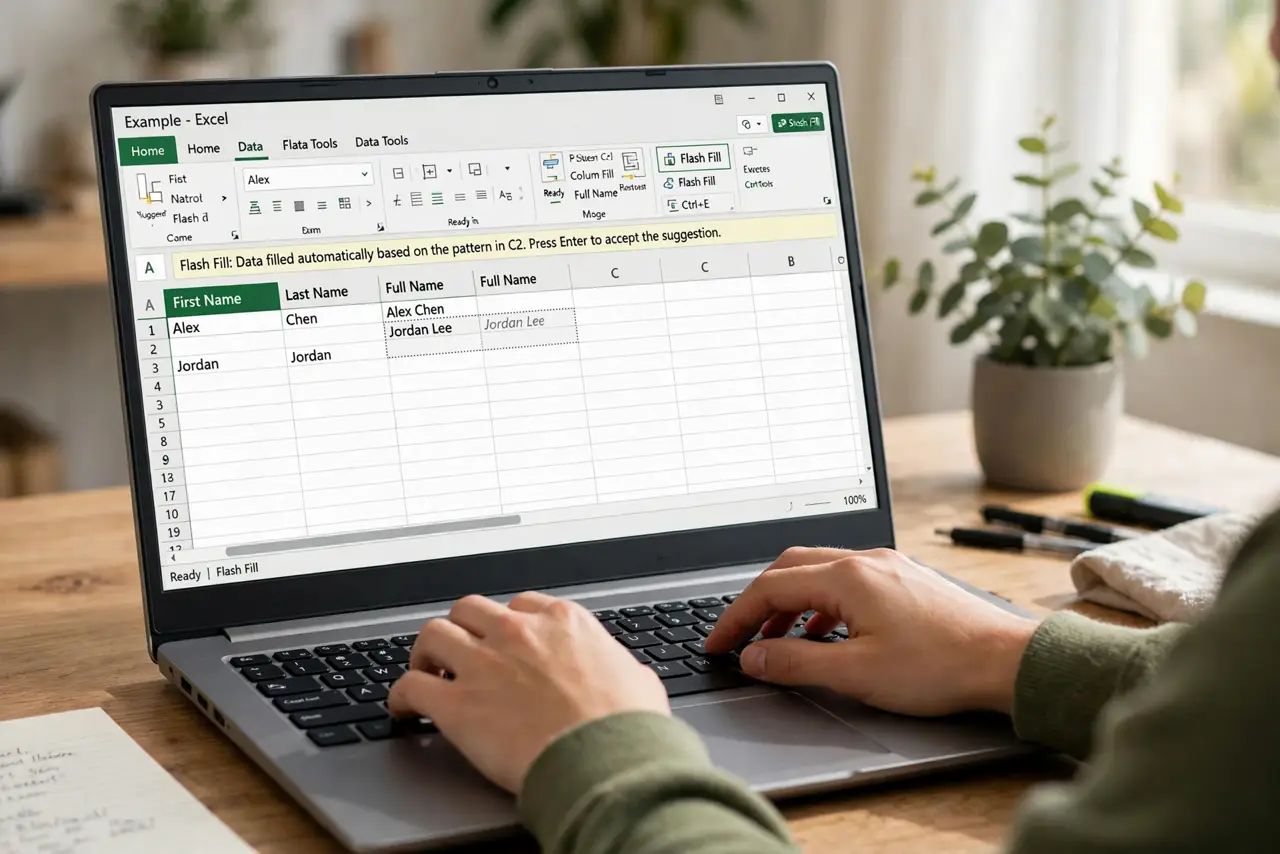Open the dropdown arrow beside plus box icon
The image size is (1280, 854).
tap(449, 171)
